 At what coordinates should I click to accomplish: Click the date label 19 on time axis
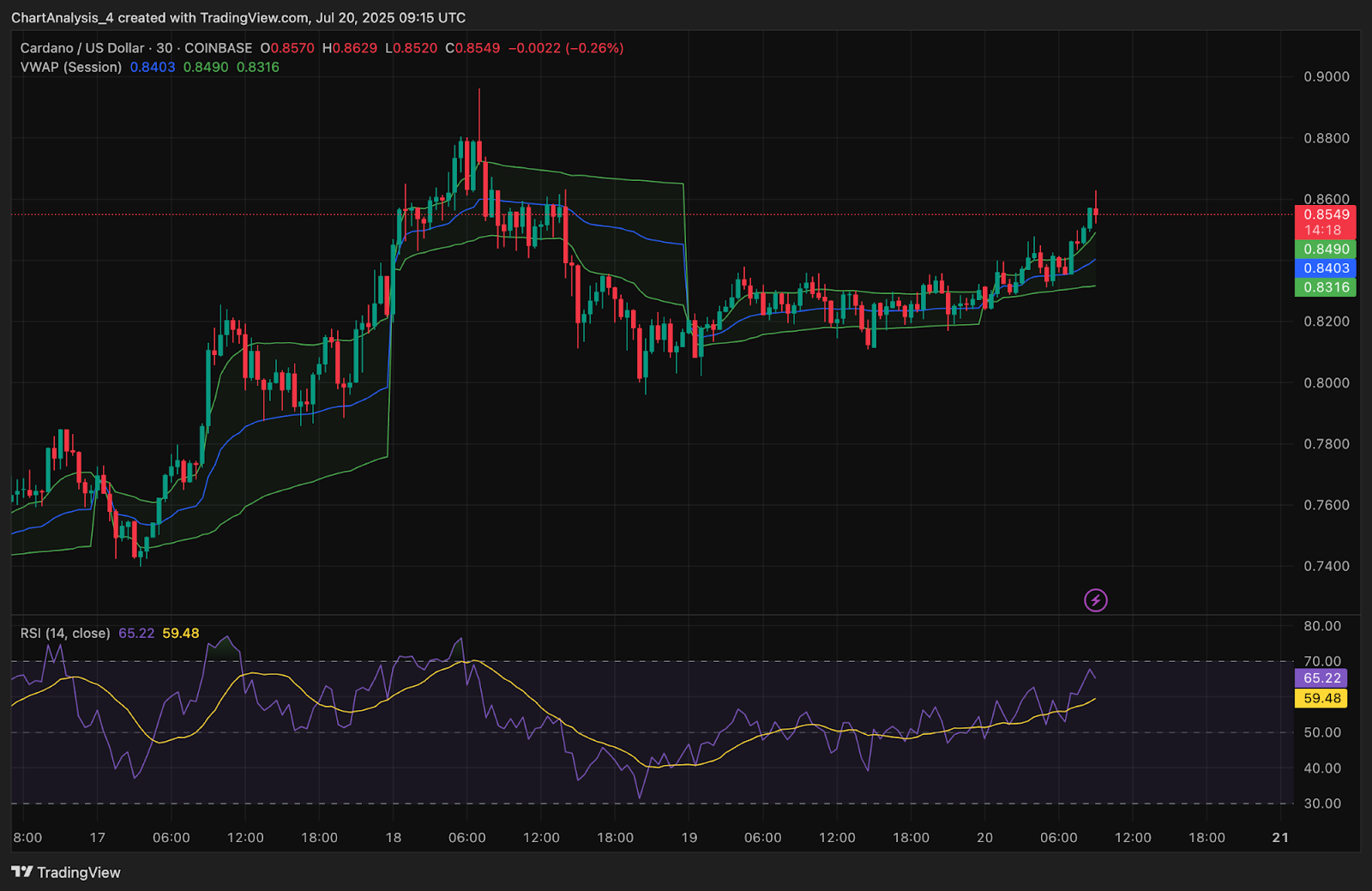689,838
